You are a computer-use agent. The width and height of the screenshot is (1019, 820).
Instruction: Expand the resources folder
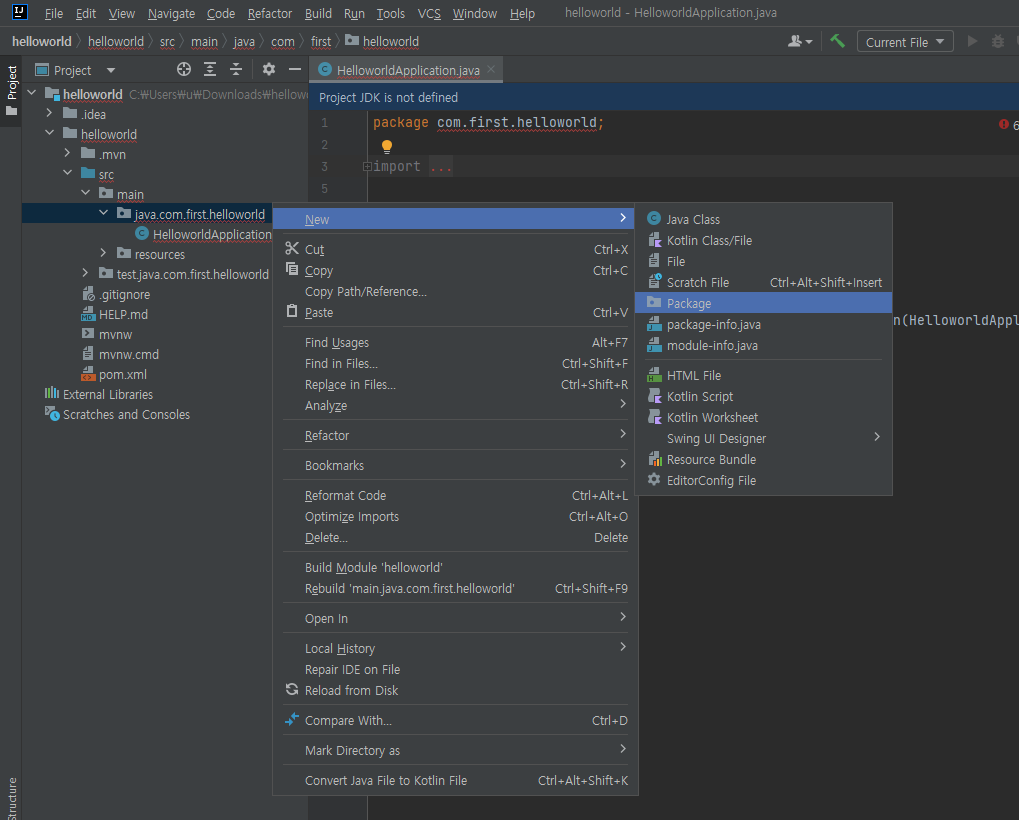click(x=103, y=253)
